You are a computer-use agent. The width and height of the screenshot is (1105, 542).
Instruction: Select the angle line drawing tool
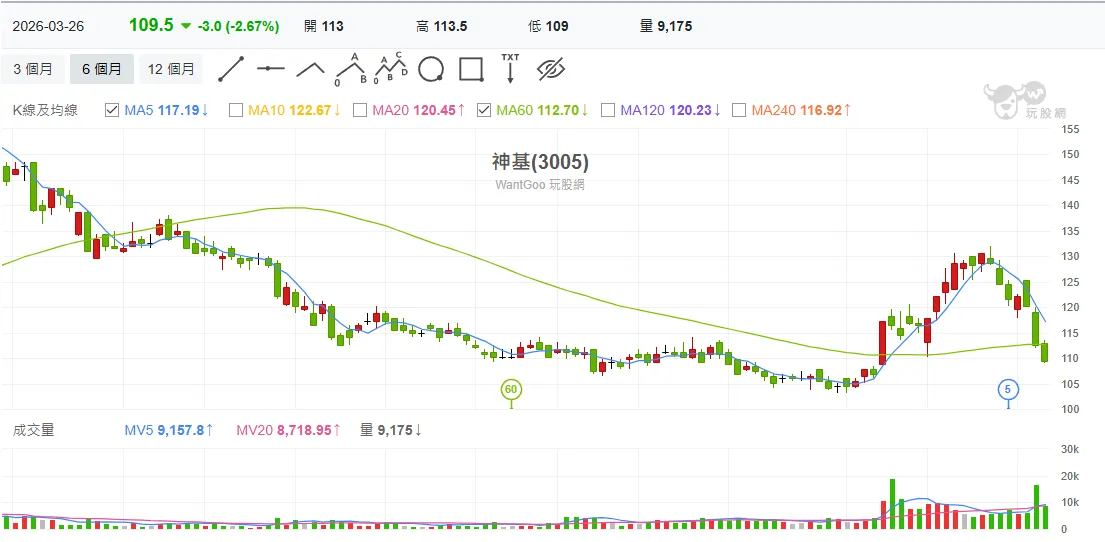310,69
